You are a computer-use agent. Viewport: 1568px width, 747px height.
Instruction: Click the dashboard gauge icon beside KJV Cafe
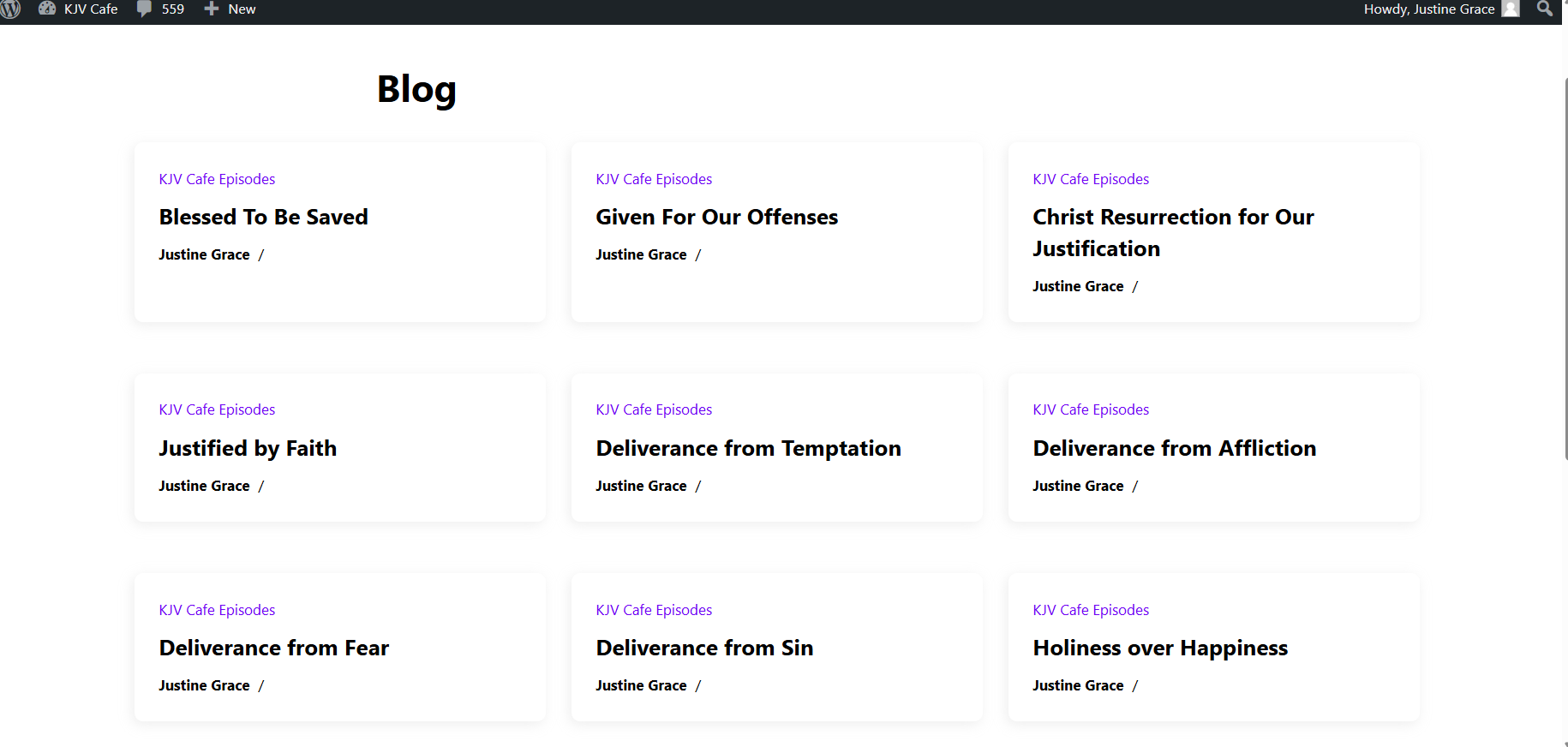(x=47, y=9)
